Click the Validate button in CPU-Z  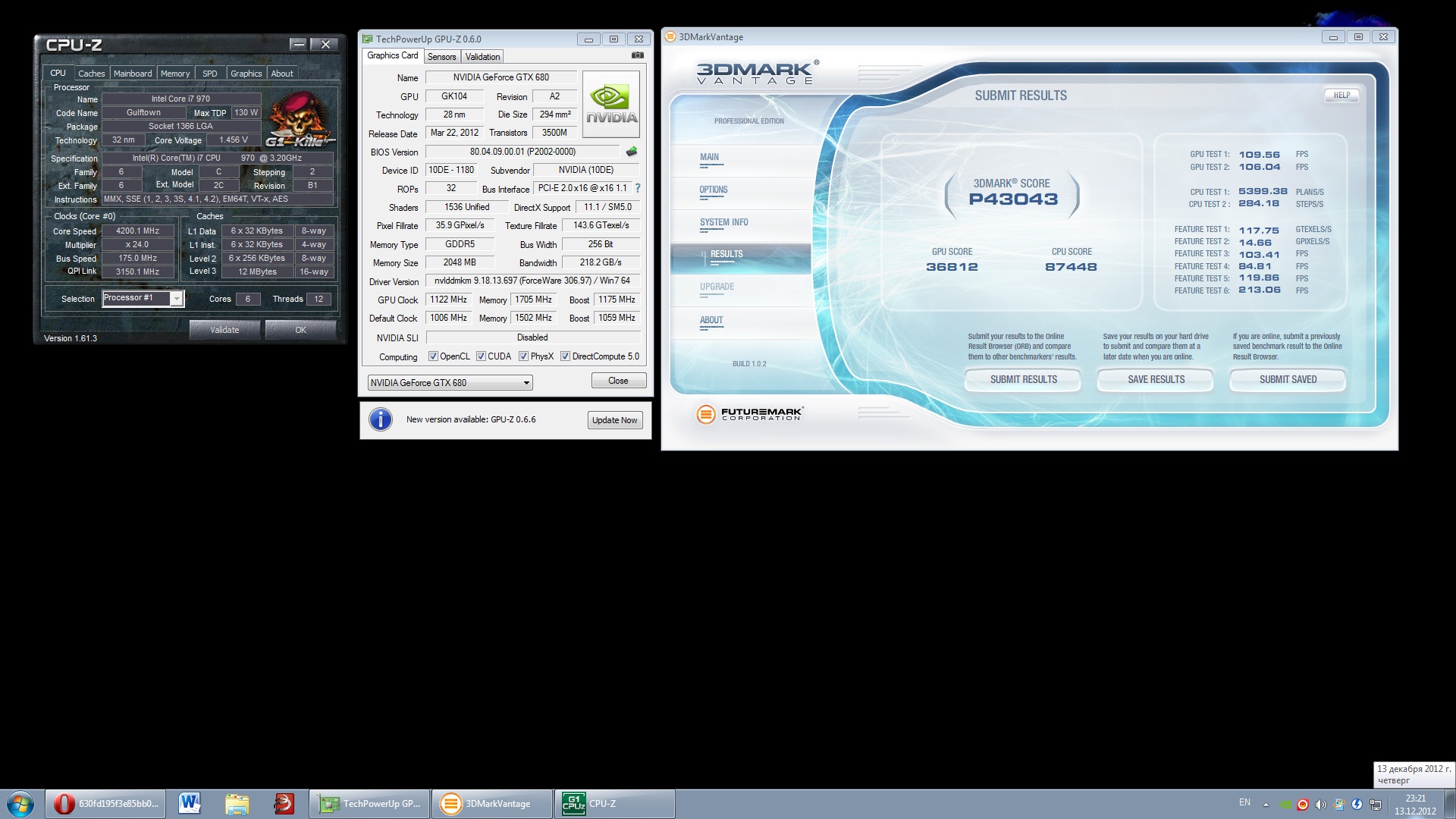tap(224, 330)
